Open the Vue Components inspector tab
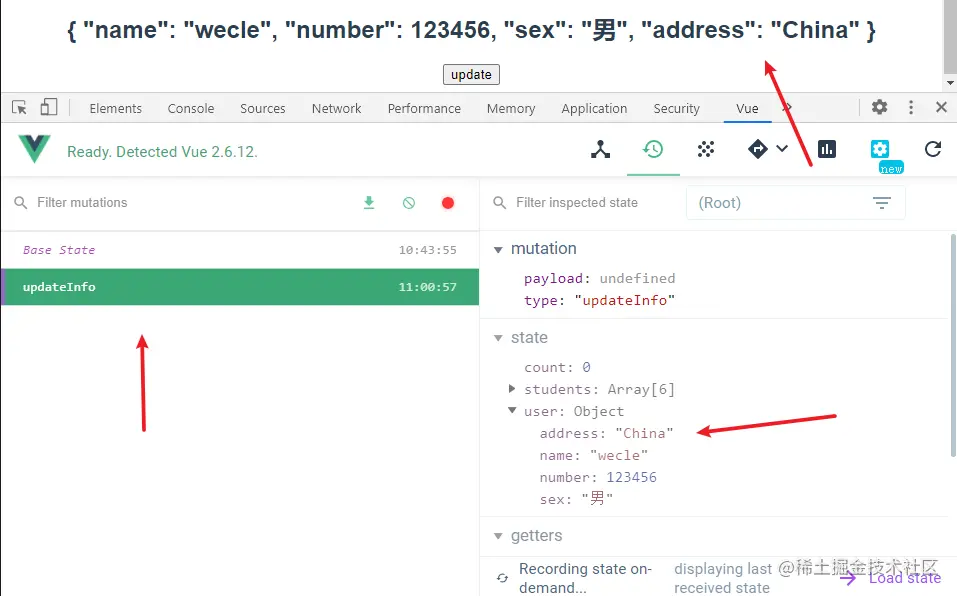The height and width of the screenshot is (596, 957). pyautogui.click(x=600, y=150)
